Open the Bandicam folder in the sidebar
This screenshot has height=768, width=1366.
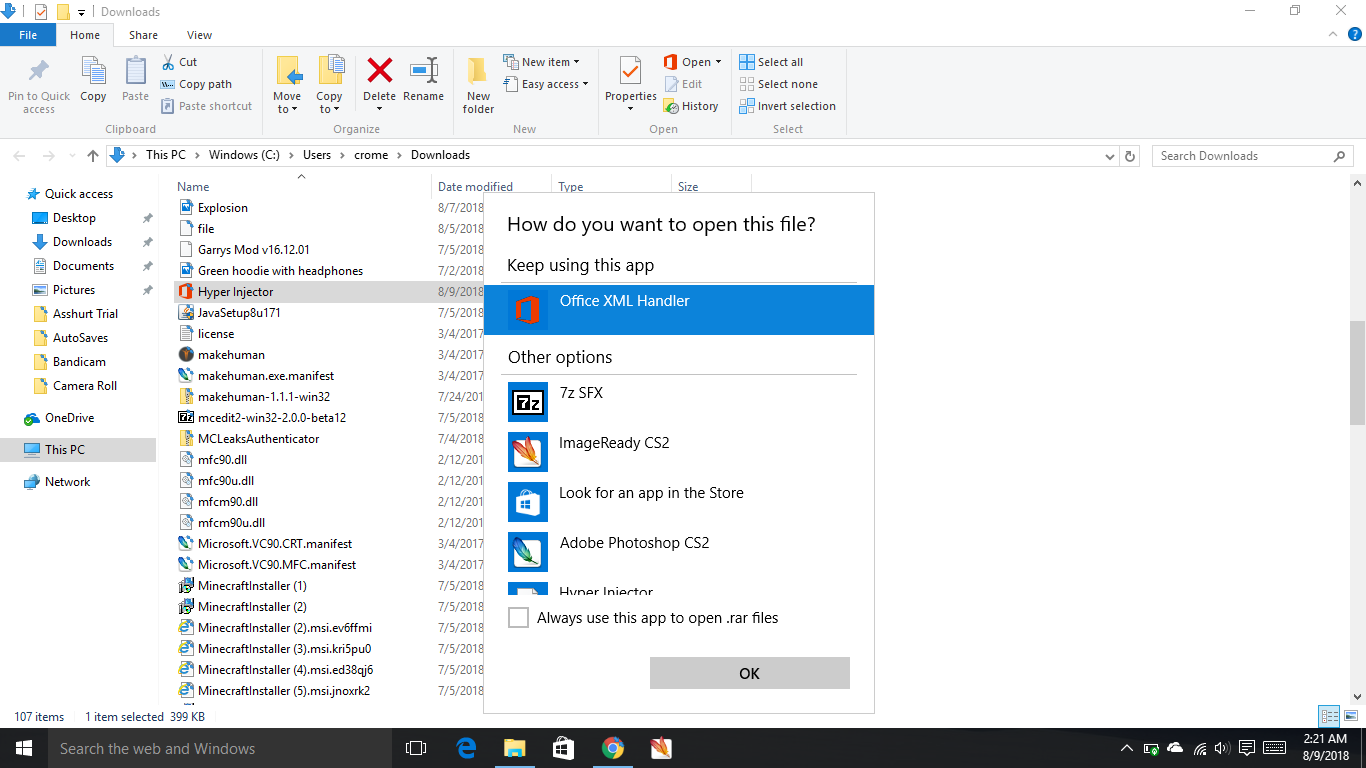[x=79, y=362]
